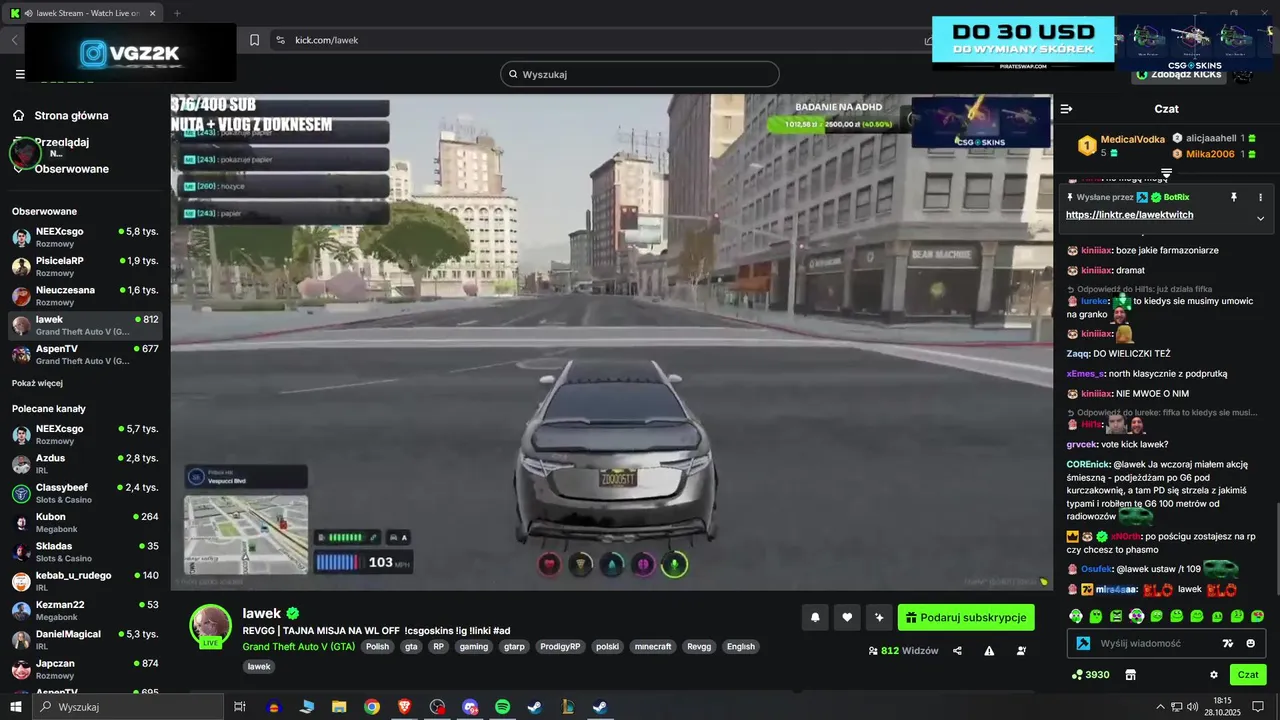Viewport: 1280px width, 720px height.
Task: Share the stream via share icon
Action: (957, 651)
